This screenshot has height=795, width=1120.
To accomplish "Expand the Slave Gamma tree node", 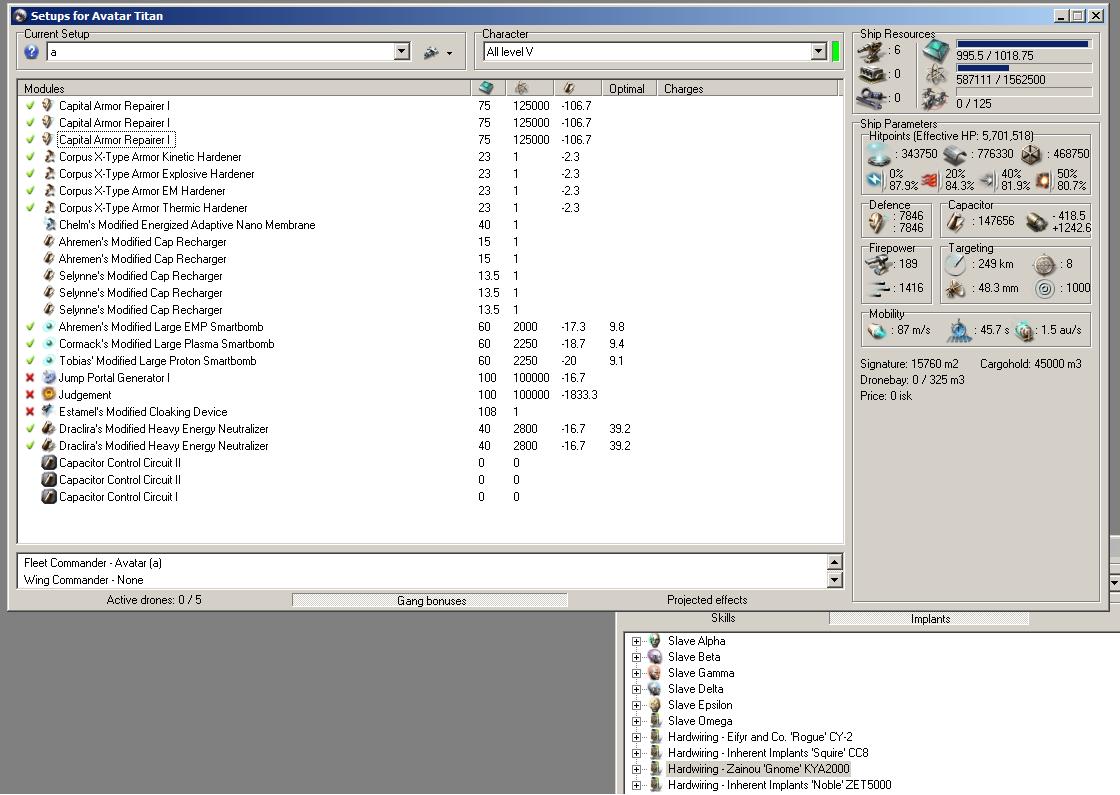I will tap(636, 673).
